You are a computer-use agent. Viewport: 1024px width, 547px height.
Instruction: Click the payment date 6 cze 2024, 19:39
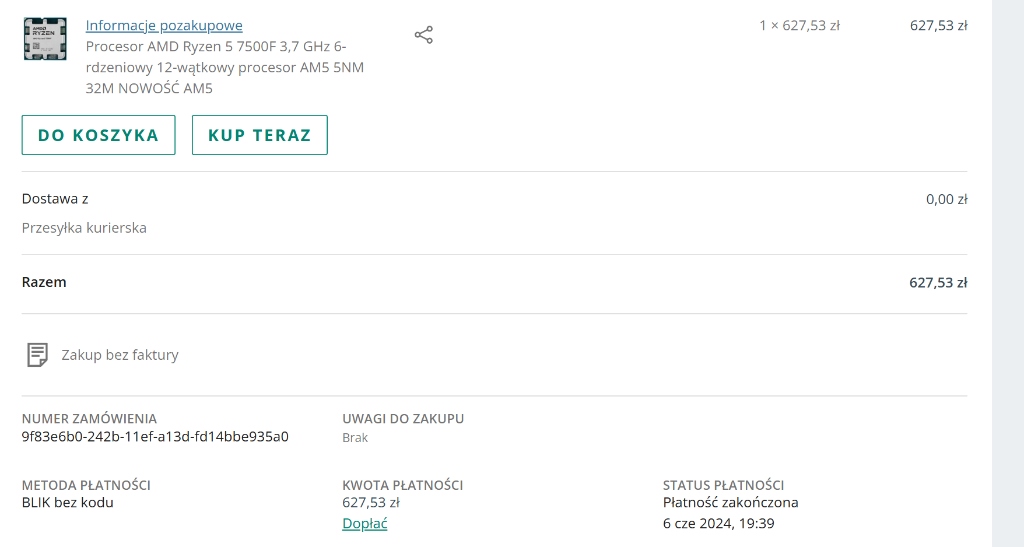coord(718,523)
